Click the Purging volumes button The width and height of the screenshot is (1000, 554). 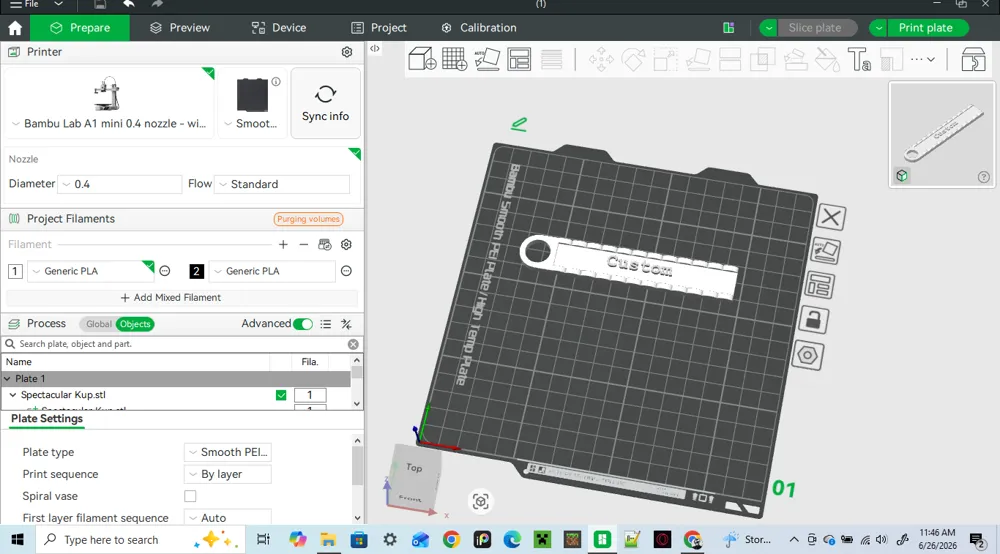click(x=309, y=219)
